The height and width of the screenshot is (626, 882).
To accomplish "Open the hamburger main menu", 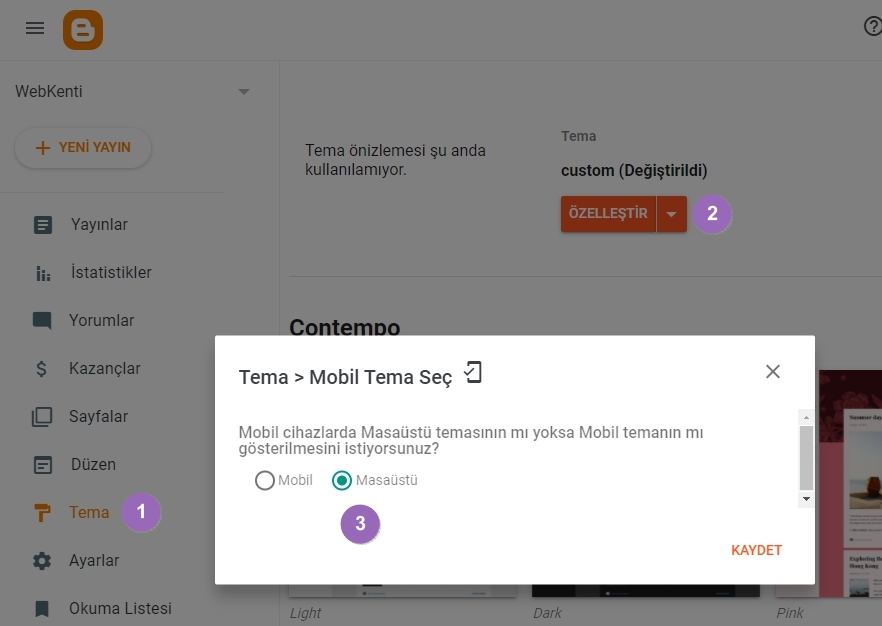I will [35, 28].
